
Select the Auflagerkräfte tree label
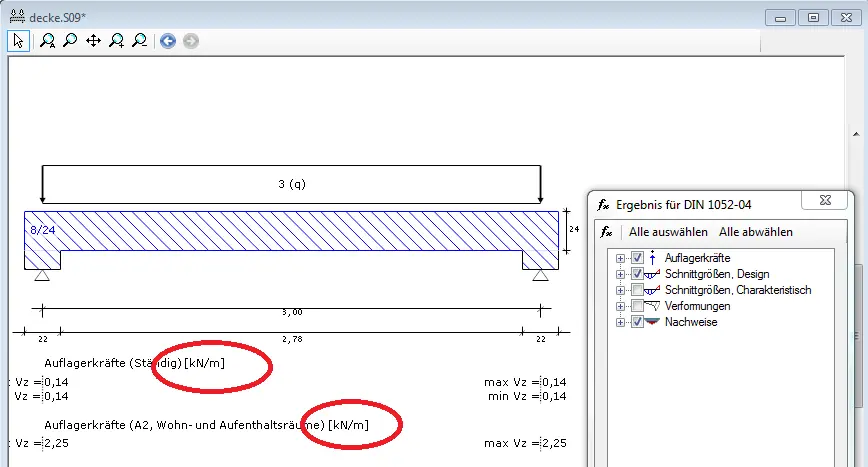(698, 258)
